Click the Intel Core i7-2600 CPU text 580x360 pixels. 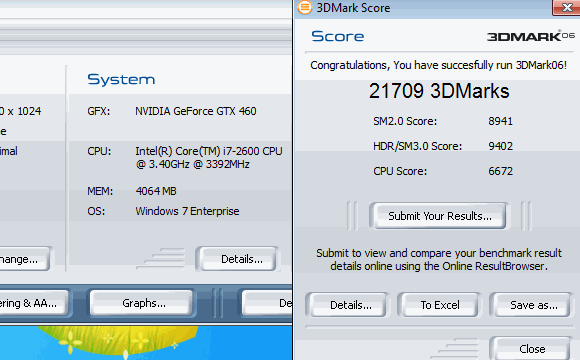[209, 158]
